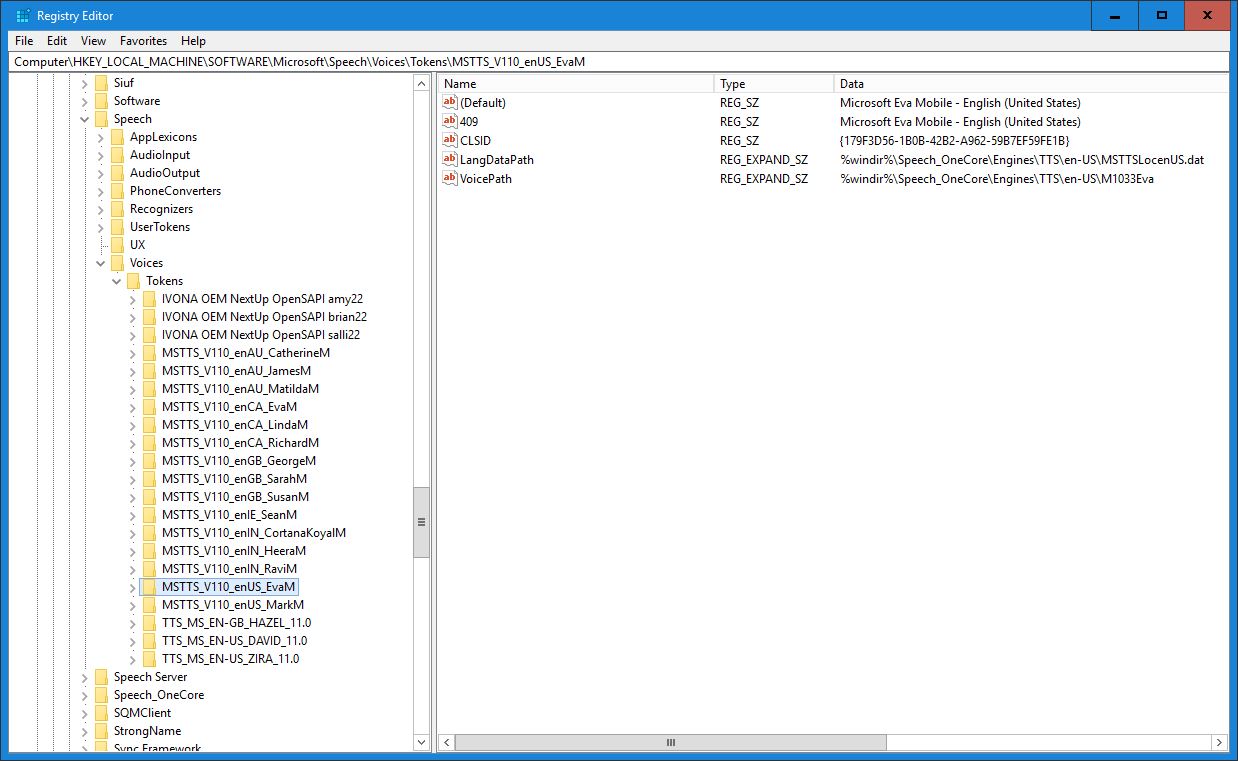This screenshot has width=1238, height=761.
Task: Click the UserTokens folder icon
Action: (x=118, y=227)
